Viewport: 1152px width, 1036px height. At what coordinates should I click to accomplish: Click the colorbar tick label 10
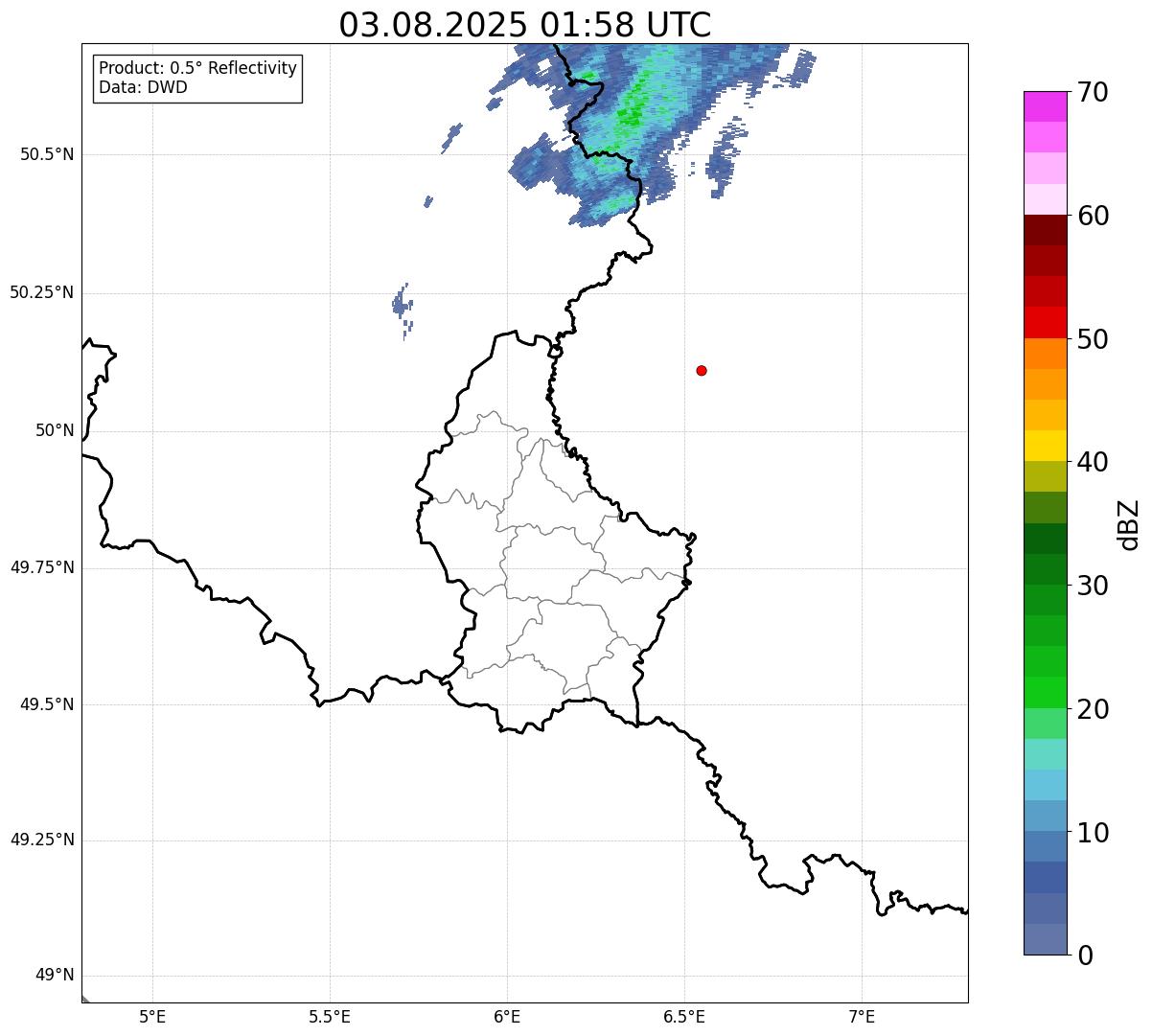[1093, 832]
